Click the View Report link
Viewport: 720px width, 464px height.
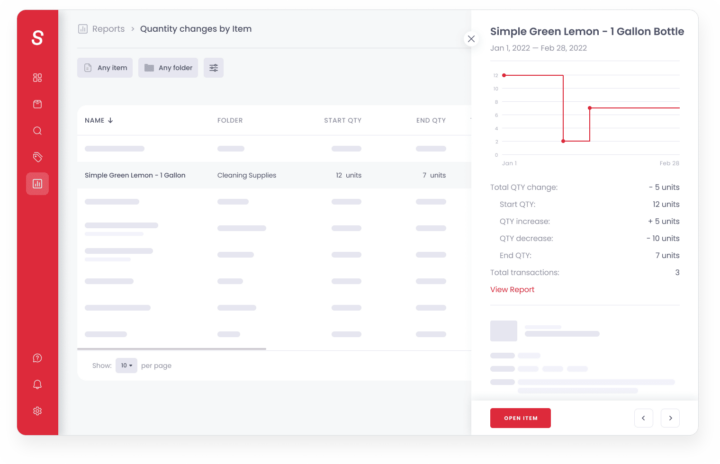tap(512, 290)
